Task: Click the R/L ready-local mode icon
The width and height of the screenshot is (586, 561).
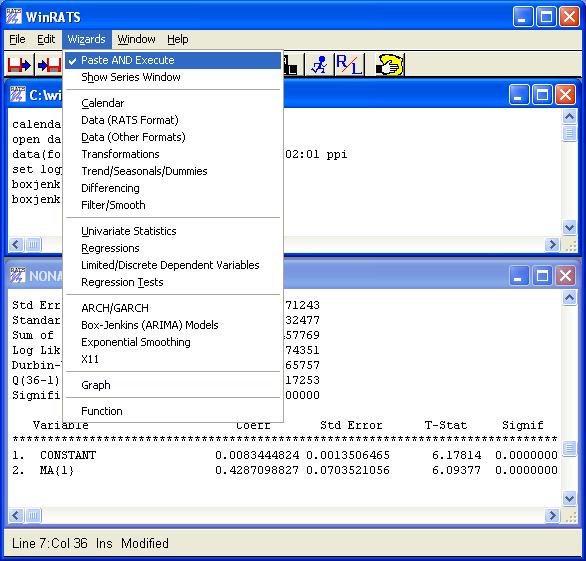Action: [x=349, y=65]
